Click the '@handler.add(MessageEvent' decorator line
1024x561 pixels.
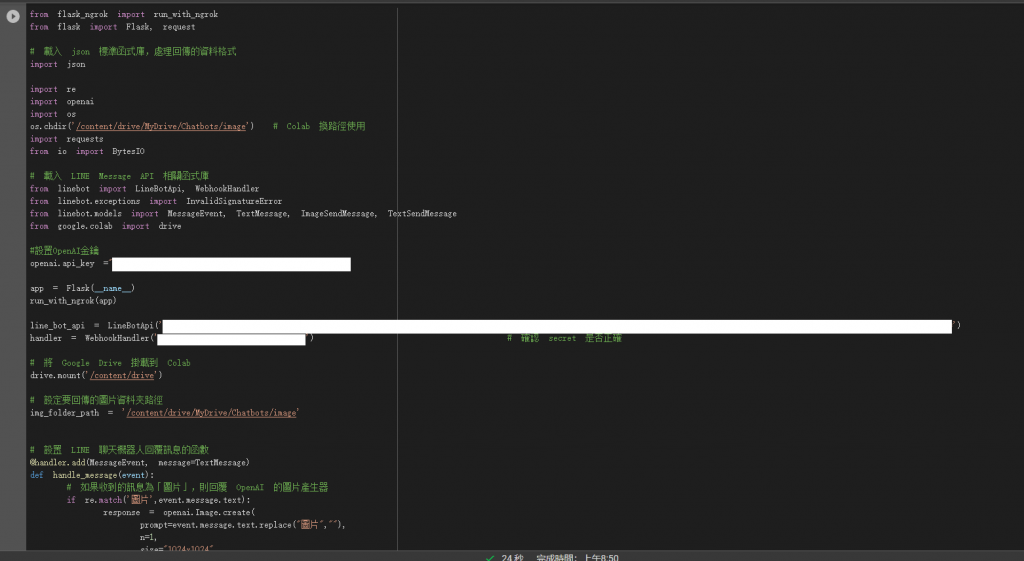point(140,462)
